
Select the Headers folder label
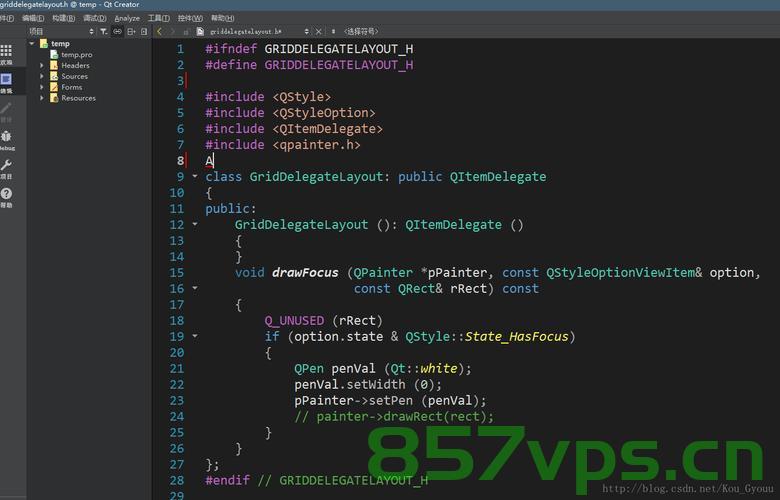[76, 65]
